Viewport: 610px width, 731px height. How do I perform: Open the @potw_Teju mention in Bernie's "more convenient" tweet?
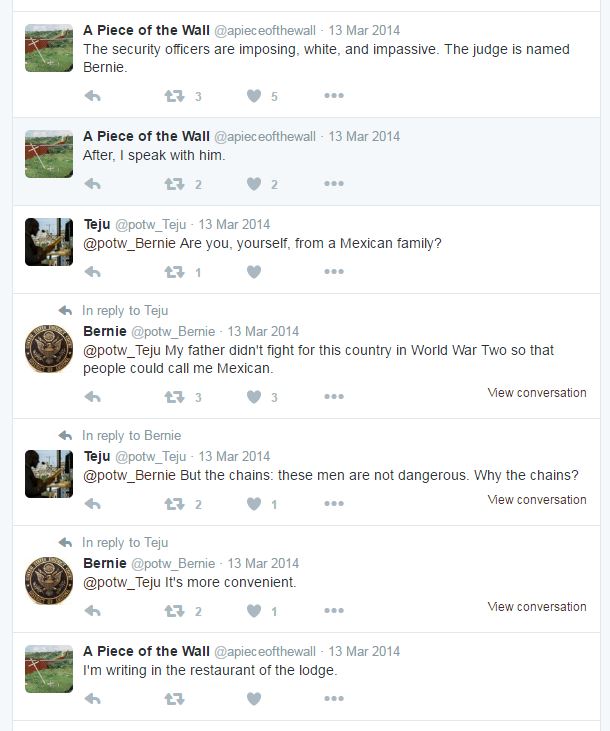click(122, 582)
